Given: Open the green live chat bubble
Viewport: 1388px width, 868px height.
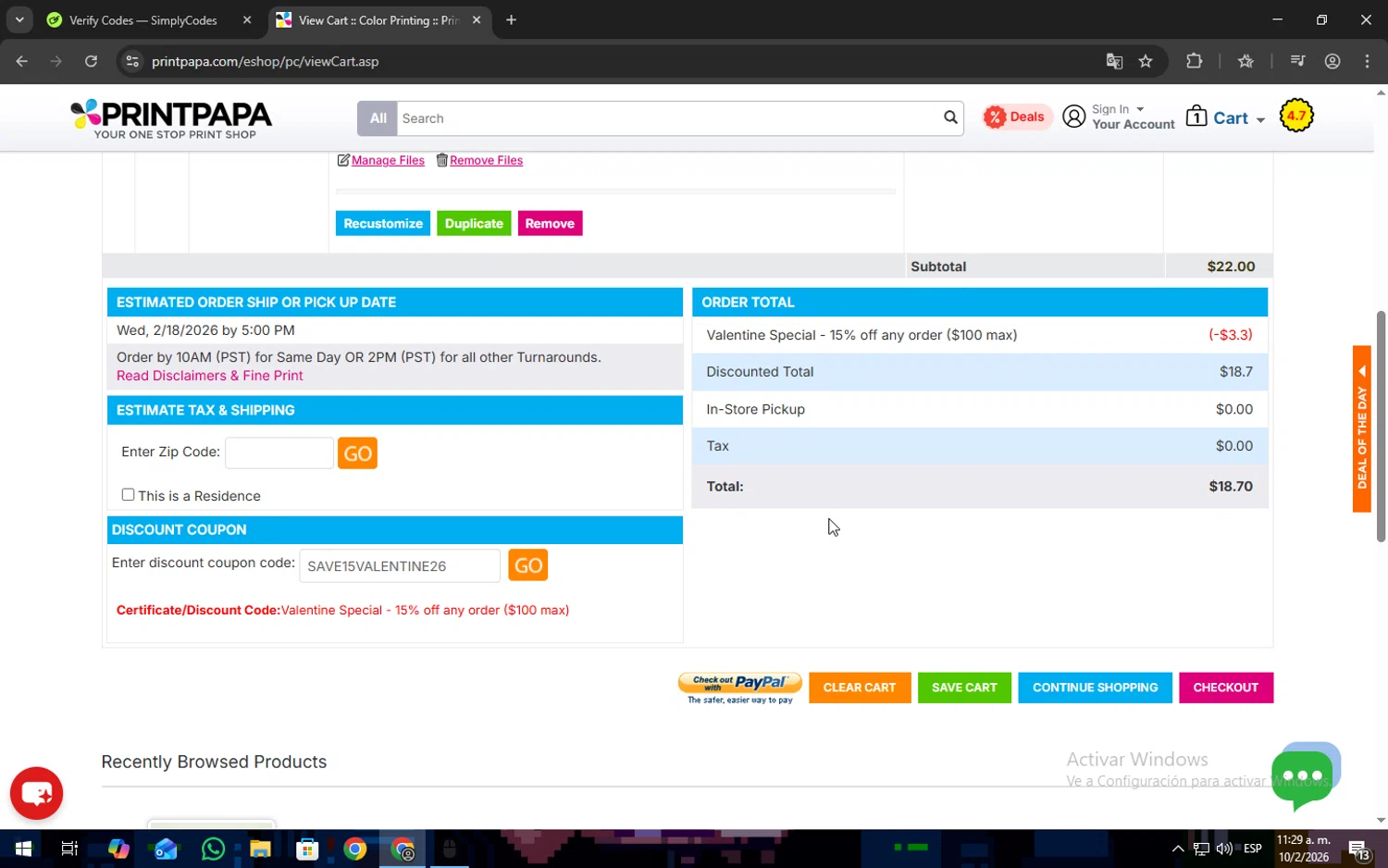Looking at the screenshot, I should coord(1303,777).
